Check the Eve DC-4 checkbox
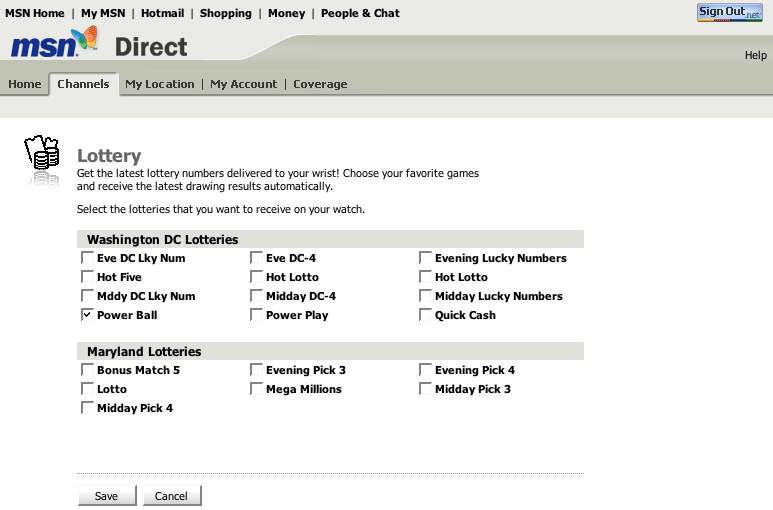This screenshot has height=510, width=773. tap(256, 258)
